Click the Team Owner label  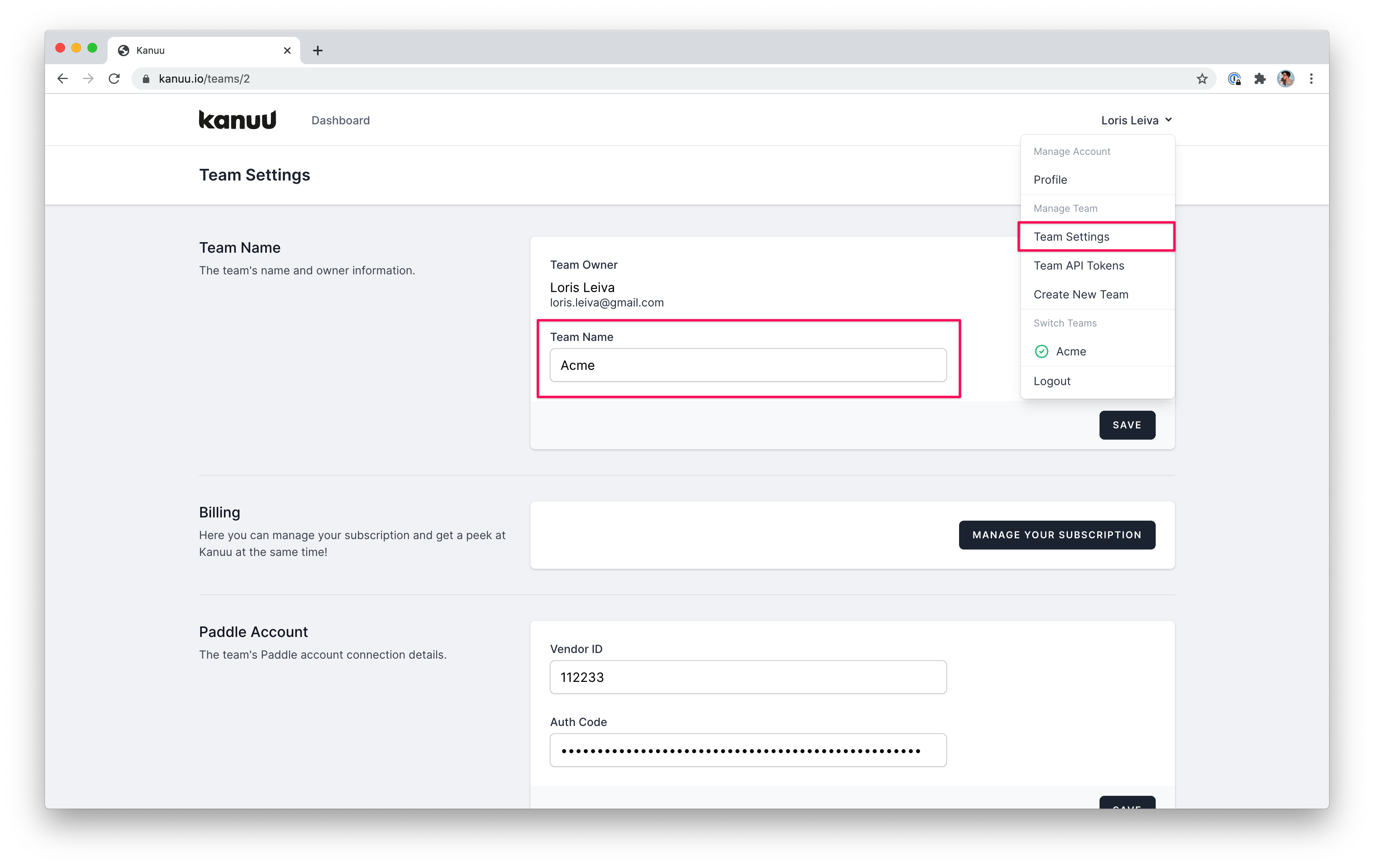point(584,265)
